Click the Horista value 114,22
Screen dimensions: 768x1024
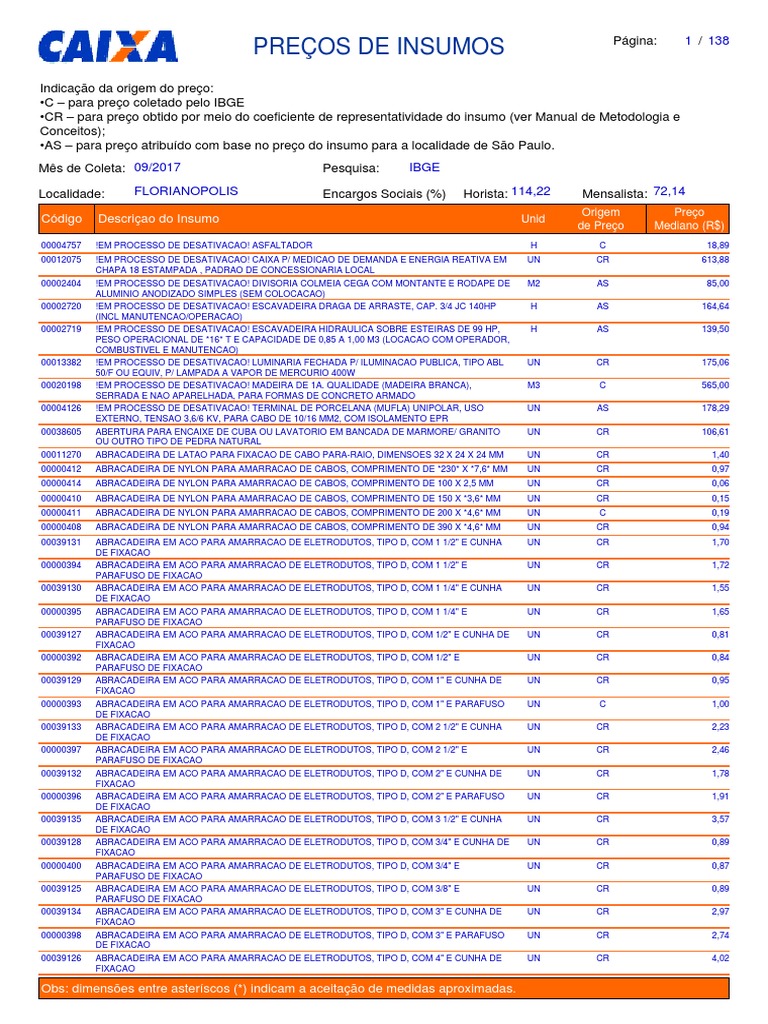pyautogui.click(x=531, y=191)
